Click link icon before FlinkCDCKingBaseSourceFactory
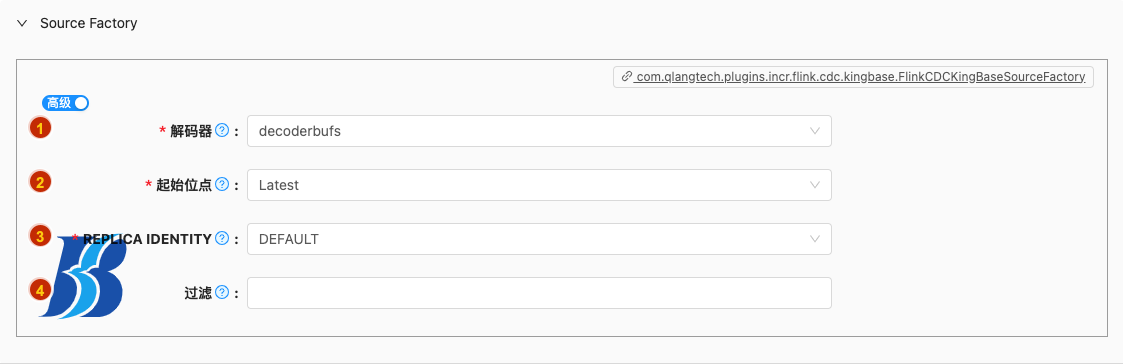Viewport: 1123px width, 364px height. pos(627,77)
